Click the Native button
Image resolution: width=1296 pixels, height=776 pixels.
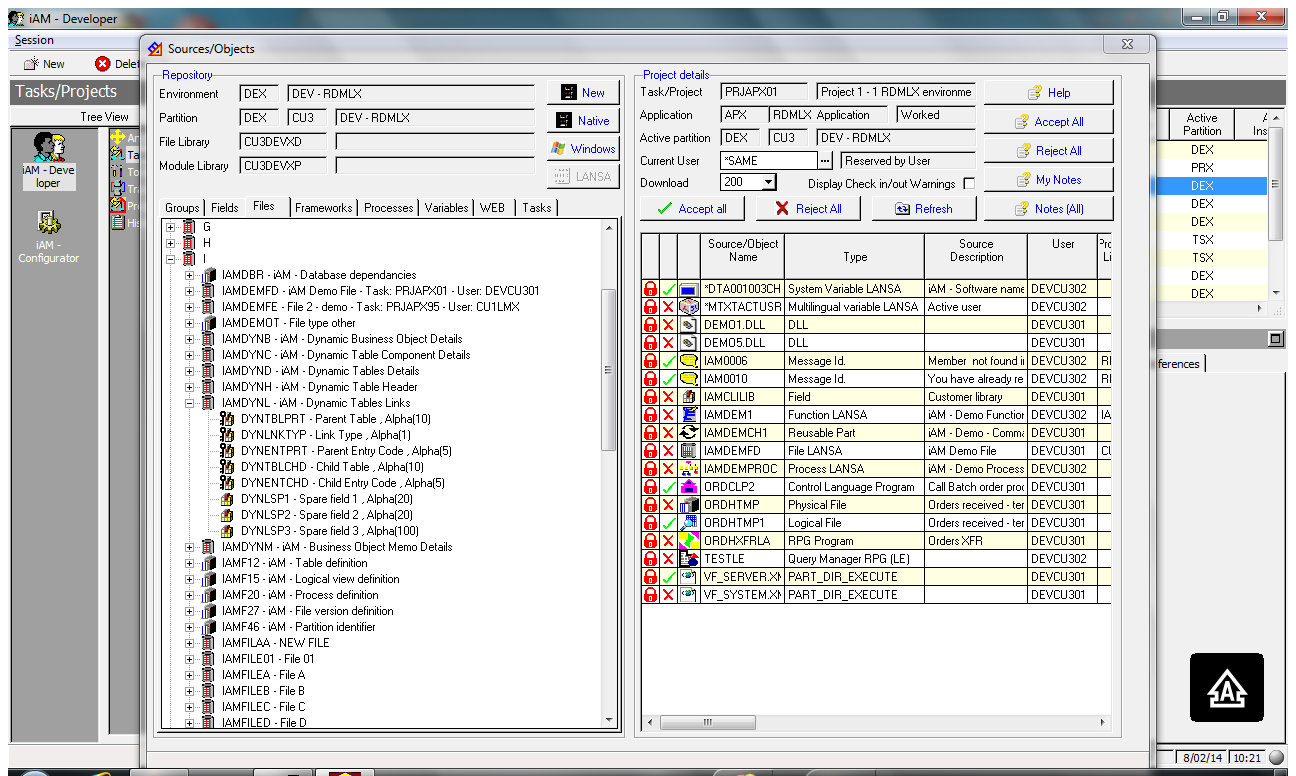[583, 120]
